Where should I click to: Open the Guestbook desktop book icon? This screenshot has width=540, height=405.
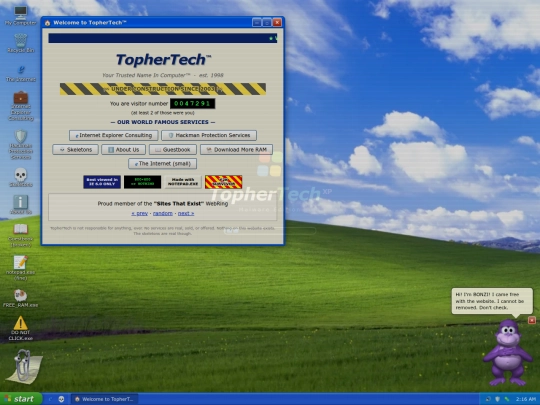tap(21, 235)
